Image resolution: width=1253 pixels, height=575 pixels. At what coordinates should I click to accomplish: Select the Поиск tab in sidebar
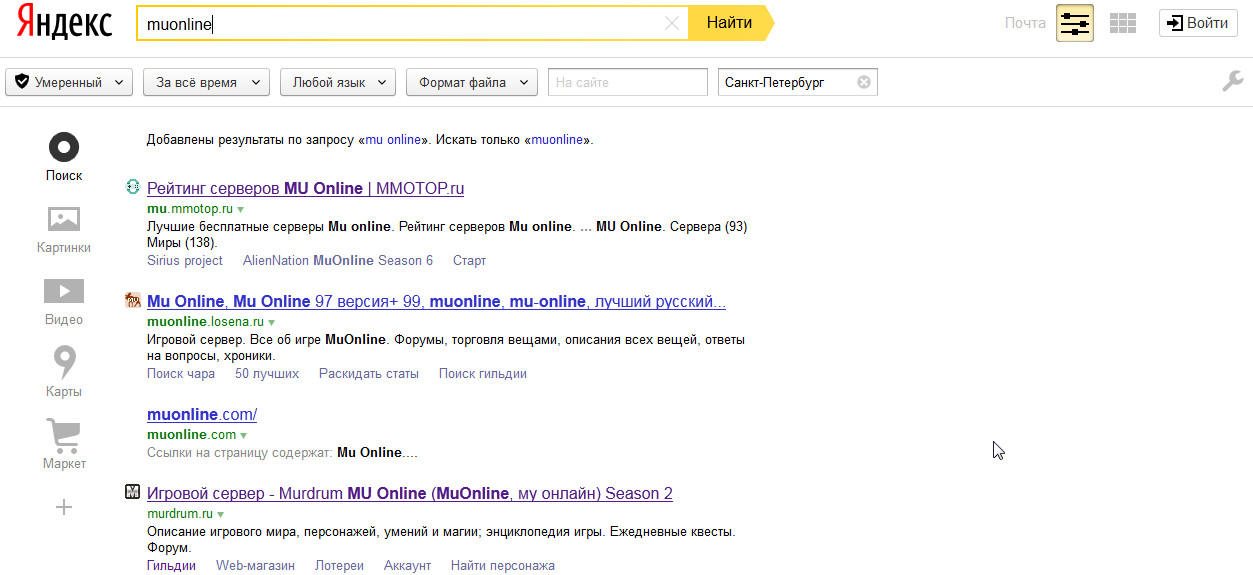[64, 157]
